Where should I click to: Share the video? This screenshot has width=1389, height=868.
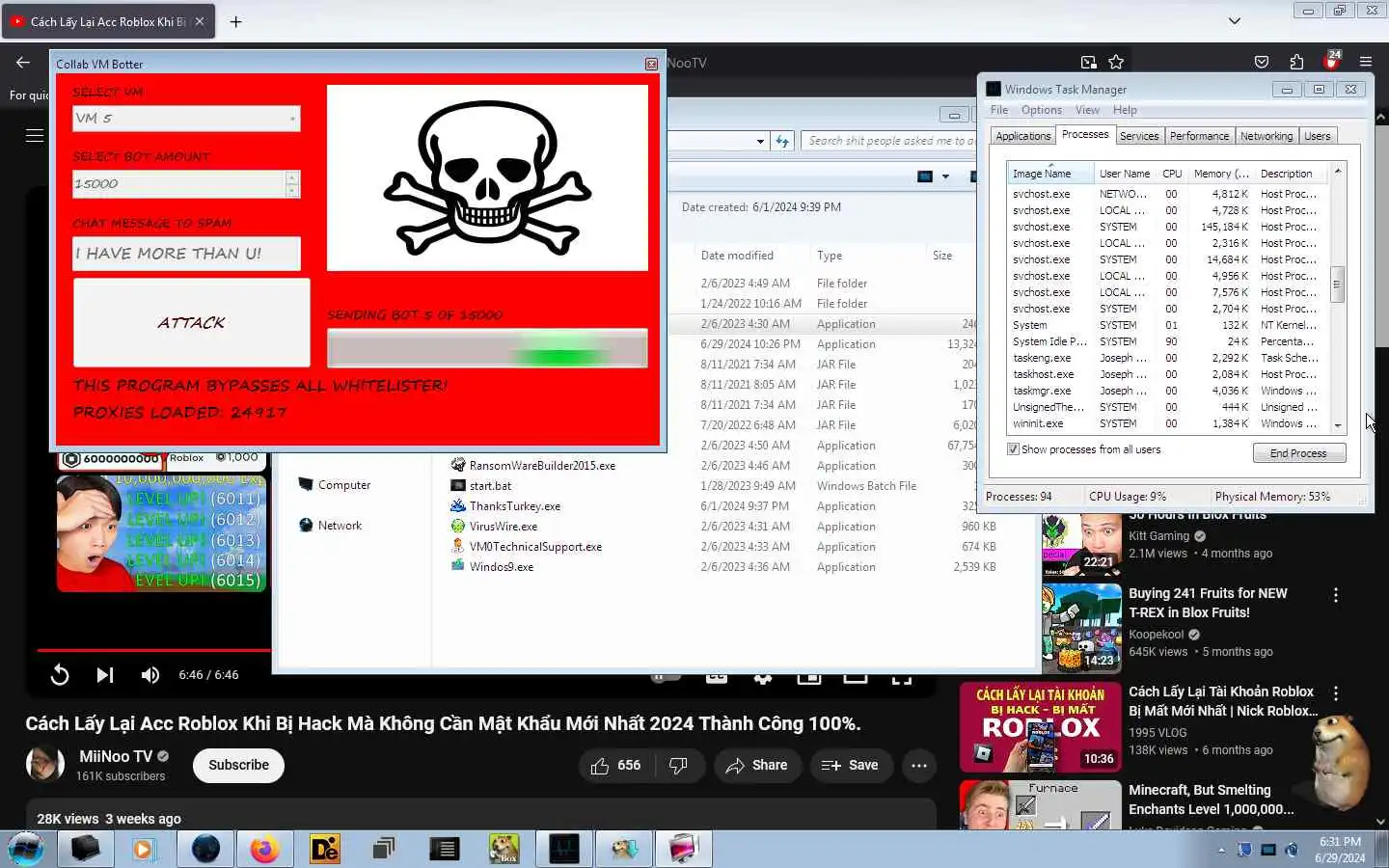(x=757, y=766)
